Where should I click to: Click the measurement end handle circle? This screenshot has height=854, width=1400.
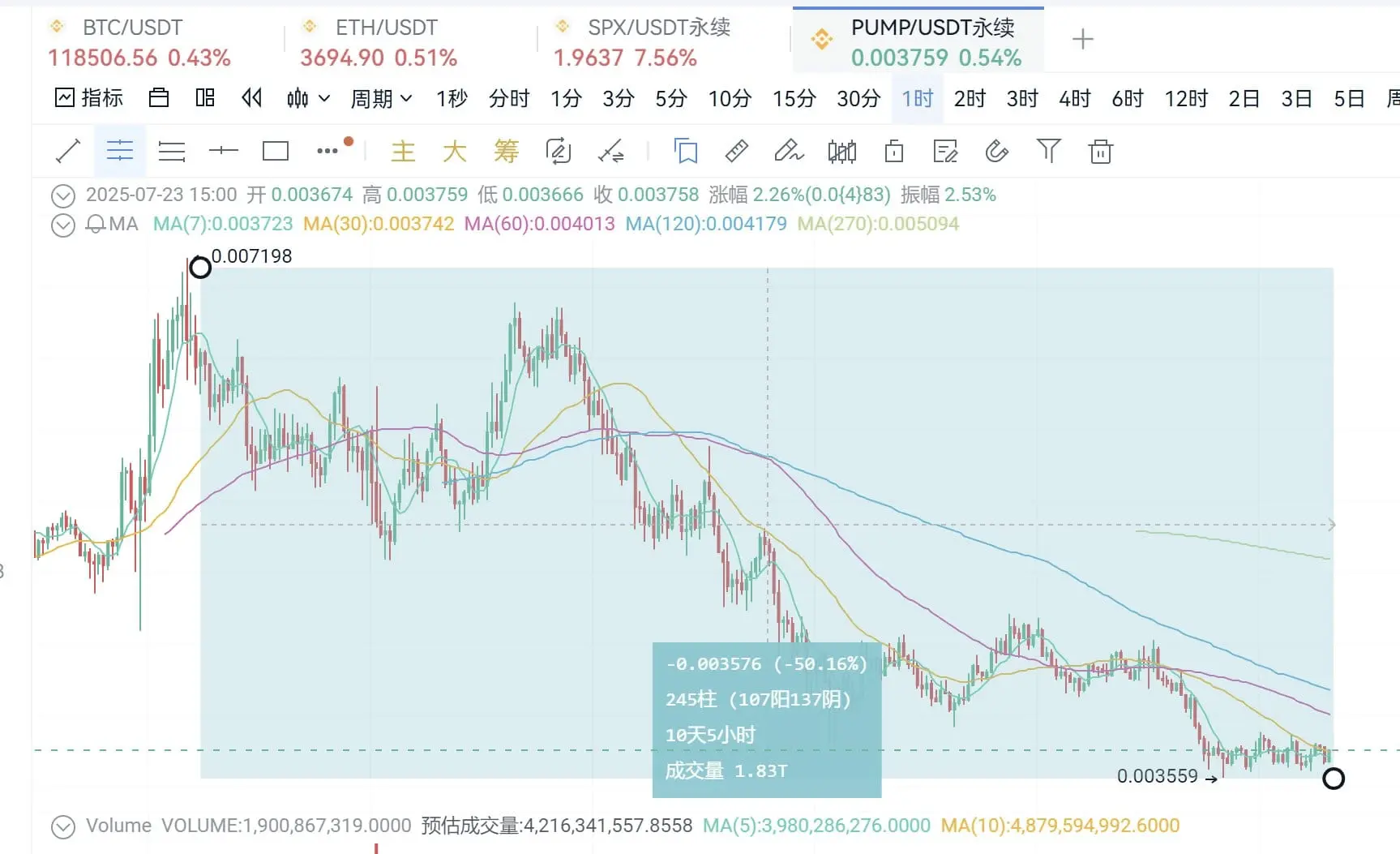[1334, 779]
